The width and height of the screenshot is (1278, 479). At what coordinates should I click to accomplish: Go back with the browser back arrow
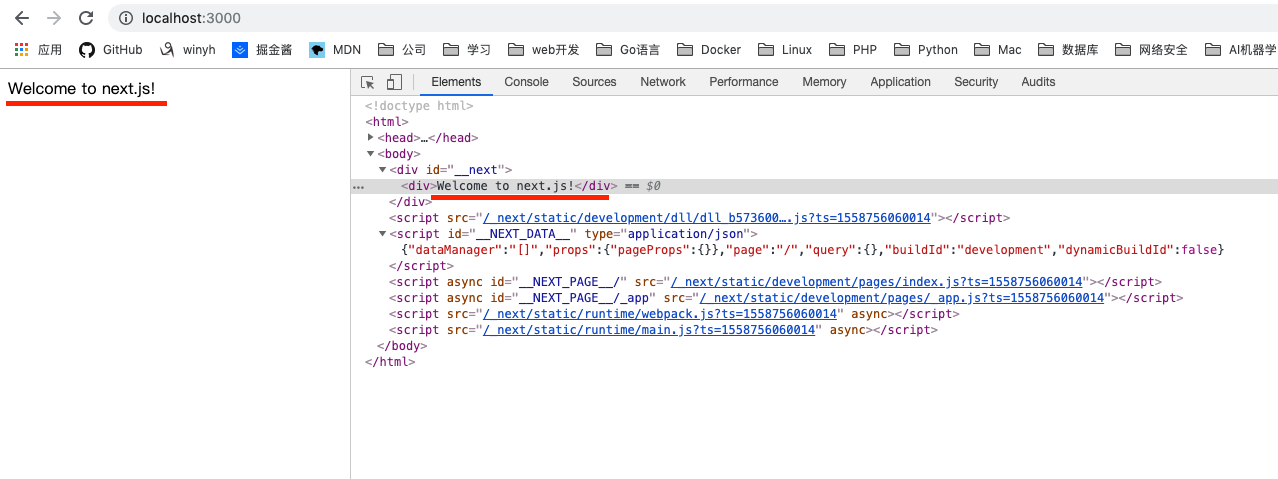[x=21, y=18]
